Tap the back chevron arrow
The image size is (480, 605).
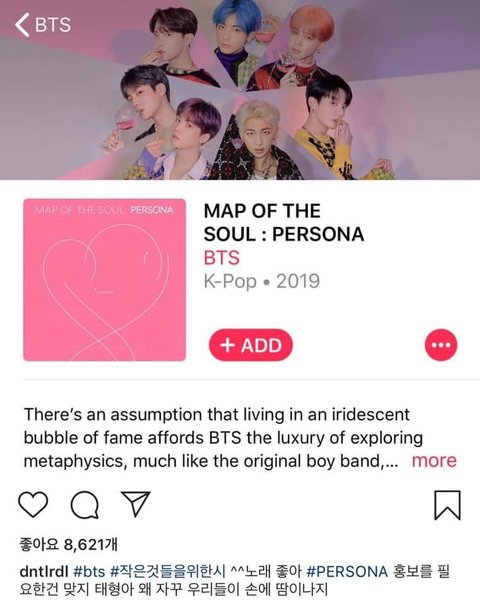22,25
